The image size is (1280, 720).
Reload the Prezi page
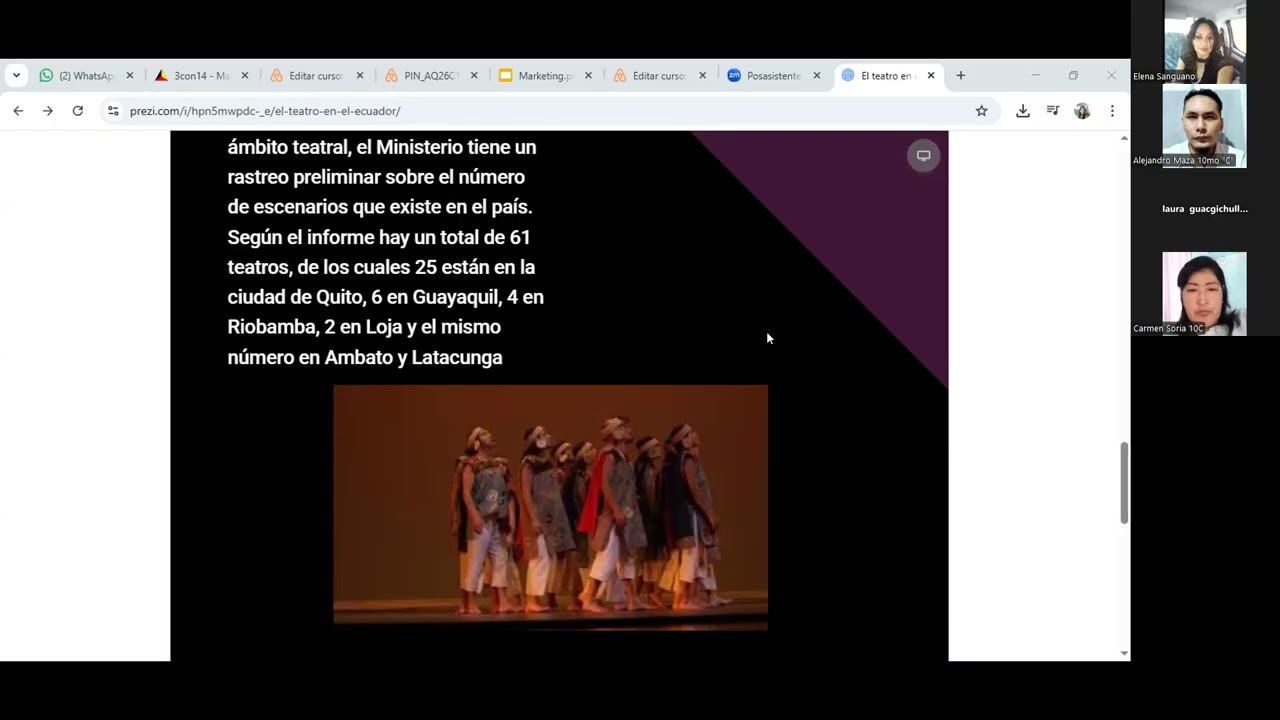pyautogui.click(x=78, y=111)
